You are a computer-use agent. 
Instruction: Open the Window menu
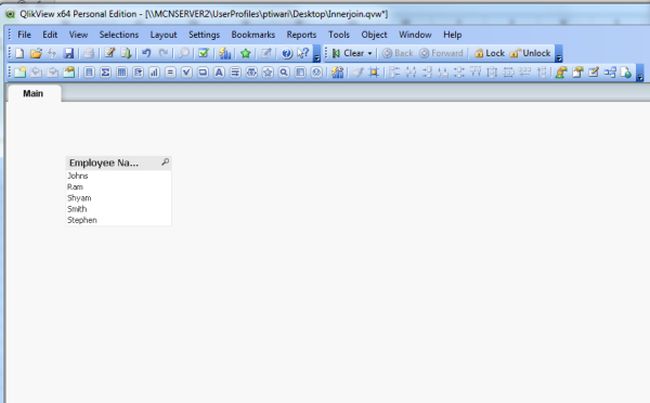(x=415, y=35)
